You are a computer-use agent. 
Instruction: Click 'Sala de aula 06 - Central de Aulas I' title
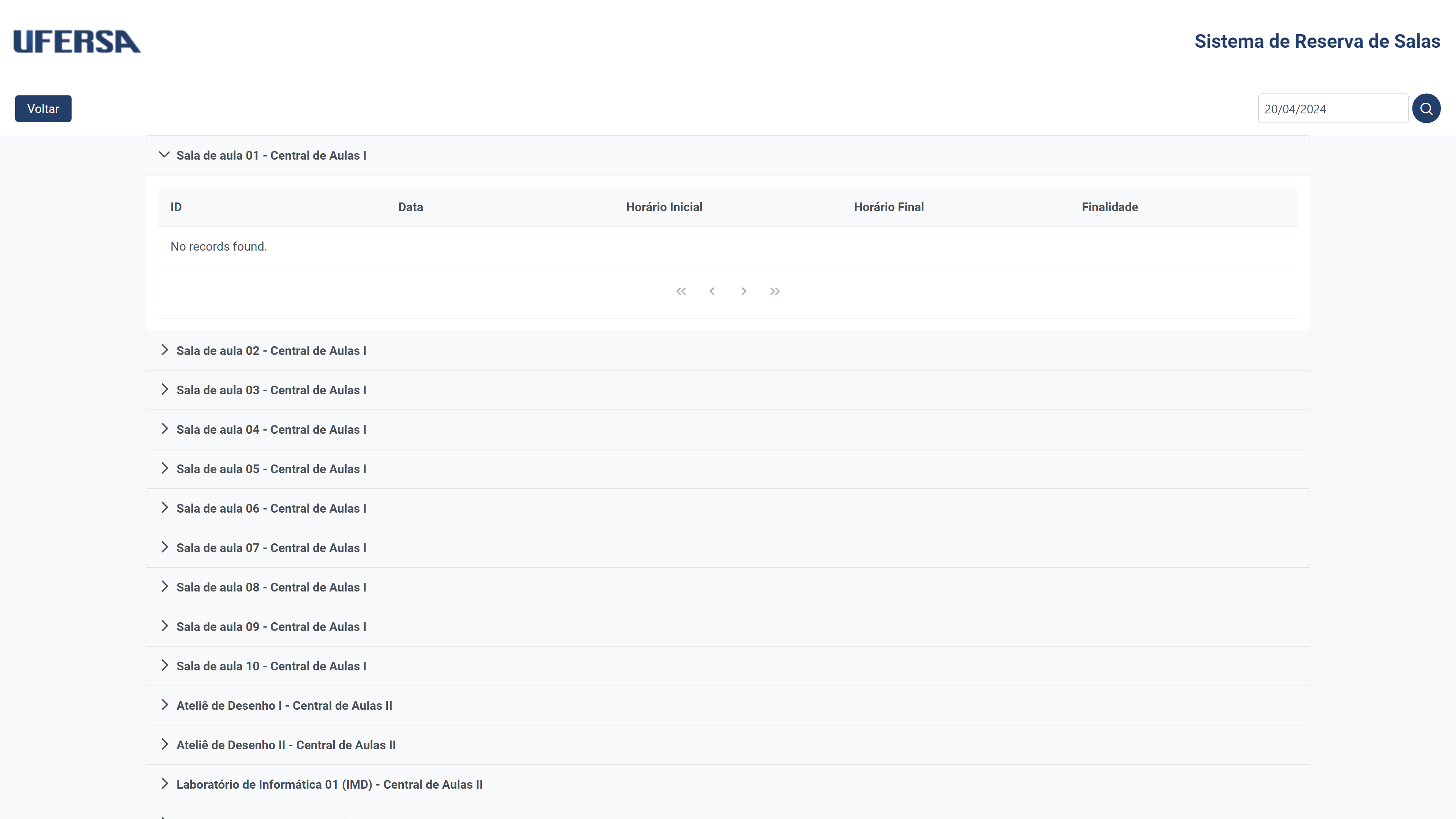tap(271, 508)
